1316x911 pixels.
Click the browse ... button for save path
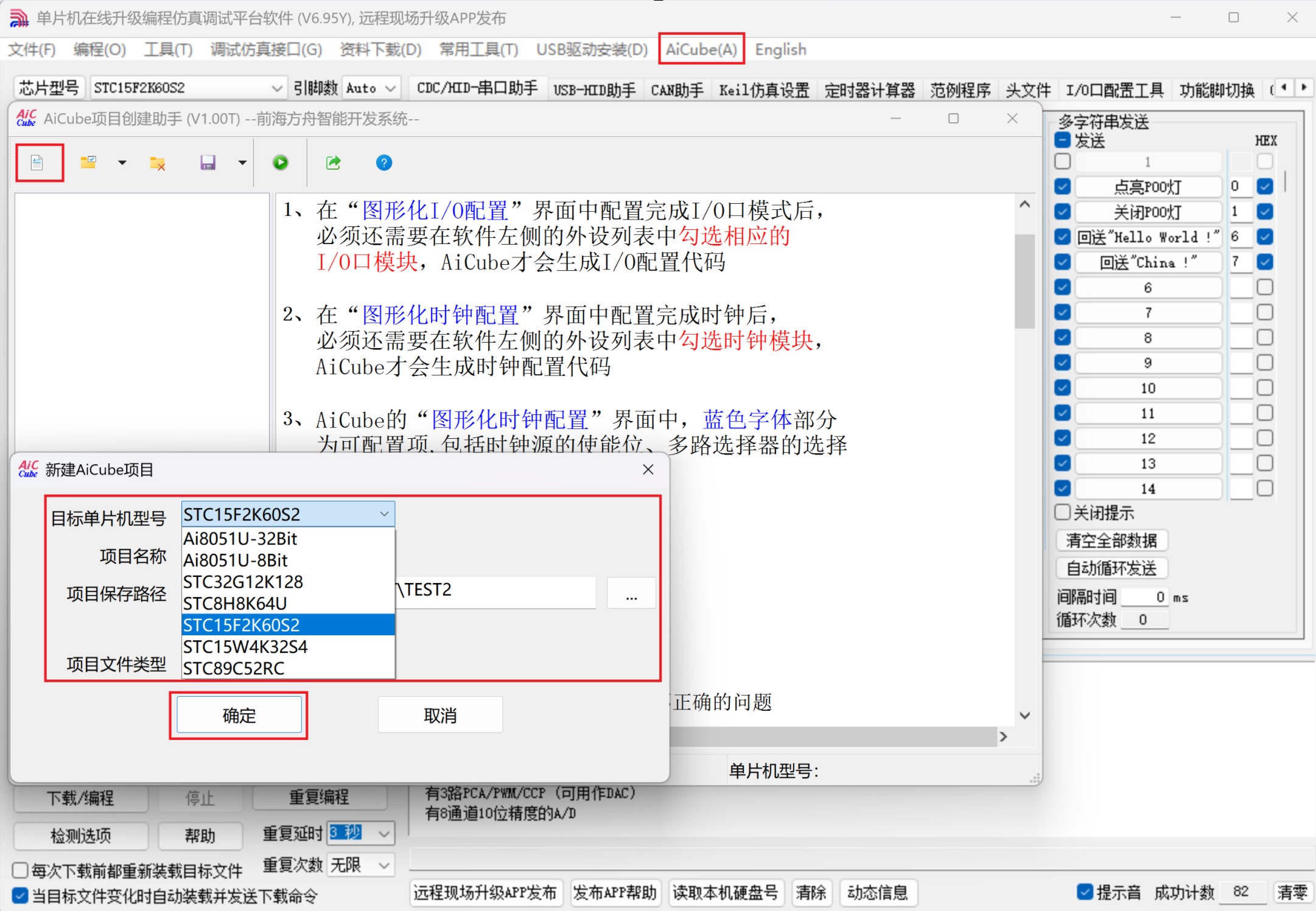631,592
